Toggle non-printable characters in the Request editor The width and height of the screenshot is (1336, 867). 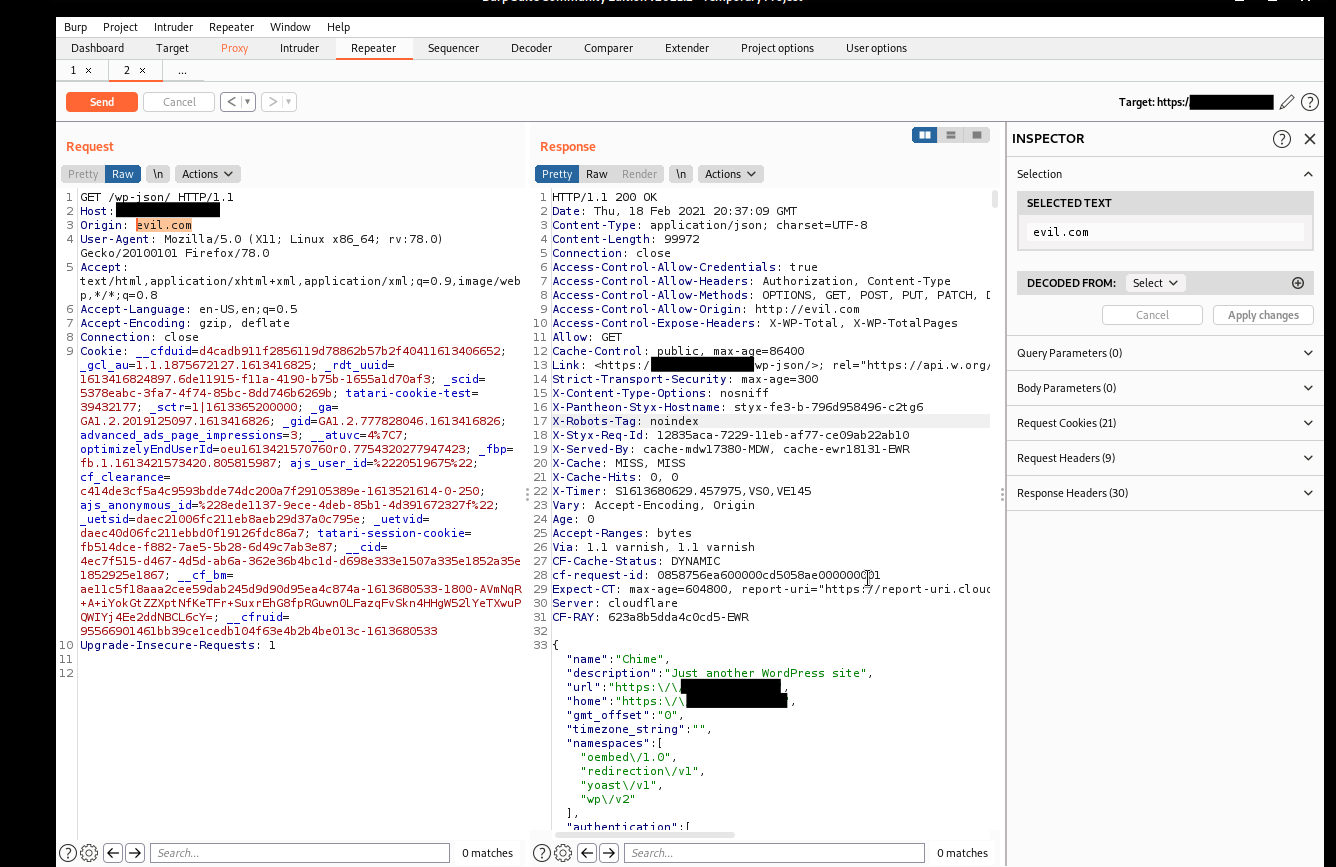click(x=157, y=173)
